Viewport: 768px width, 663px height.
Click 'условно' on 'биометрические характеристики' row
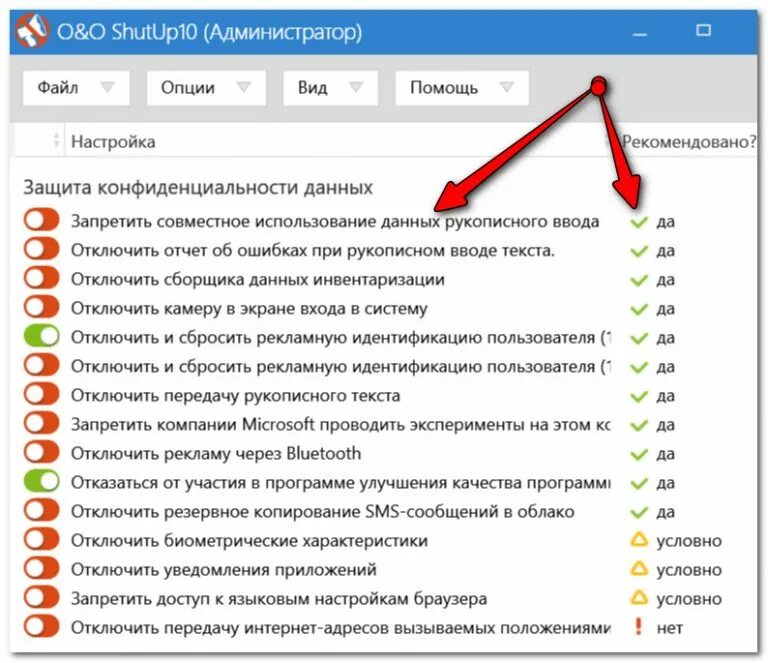point(689,541)
